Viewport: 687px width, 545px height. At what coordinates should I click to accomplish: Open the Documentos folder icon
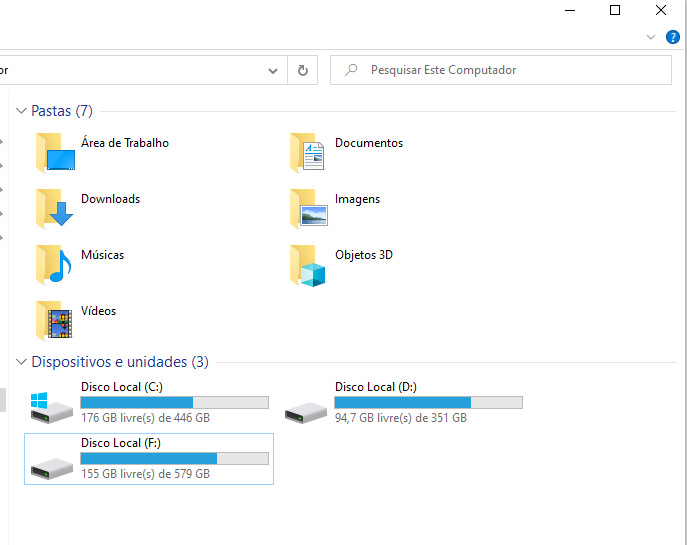[x=308, y=152]
